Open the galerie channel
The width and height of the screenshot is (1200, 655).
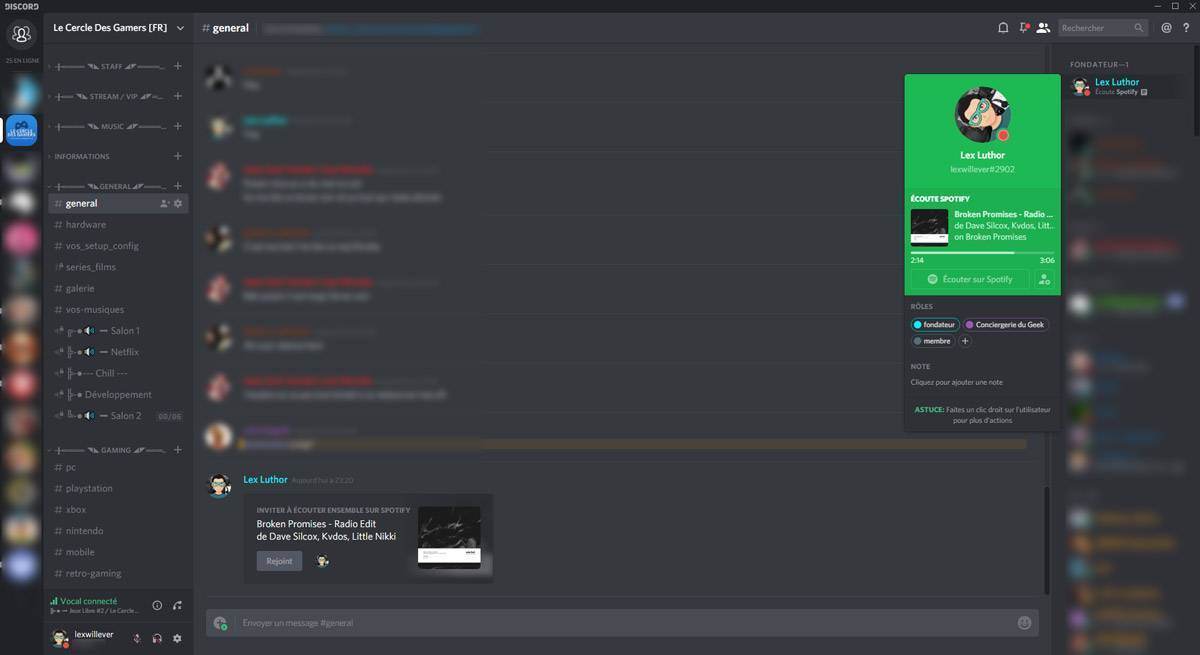[x=118, y=288]
